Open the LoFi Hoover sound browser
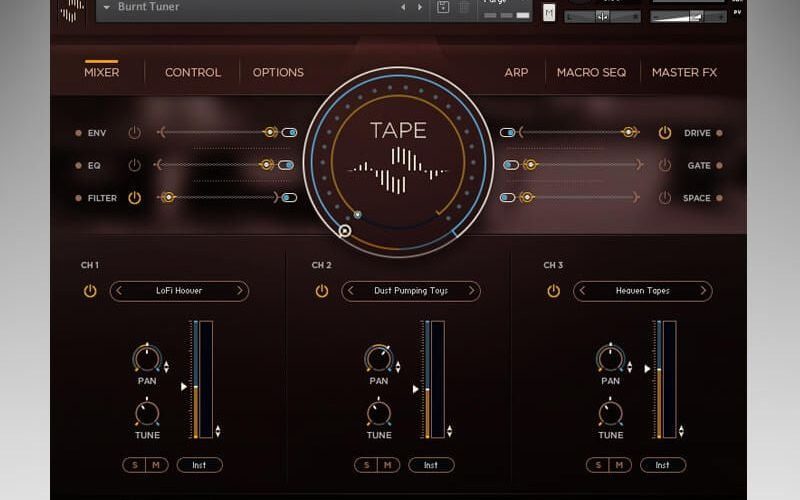Screen dimensions: 800x500 click(179, 291)
